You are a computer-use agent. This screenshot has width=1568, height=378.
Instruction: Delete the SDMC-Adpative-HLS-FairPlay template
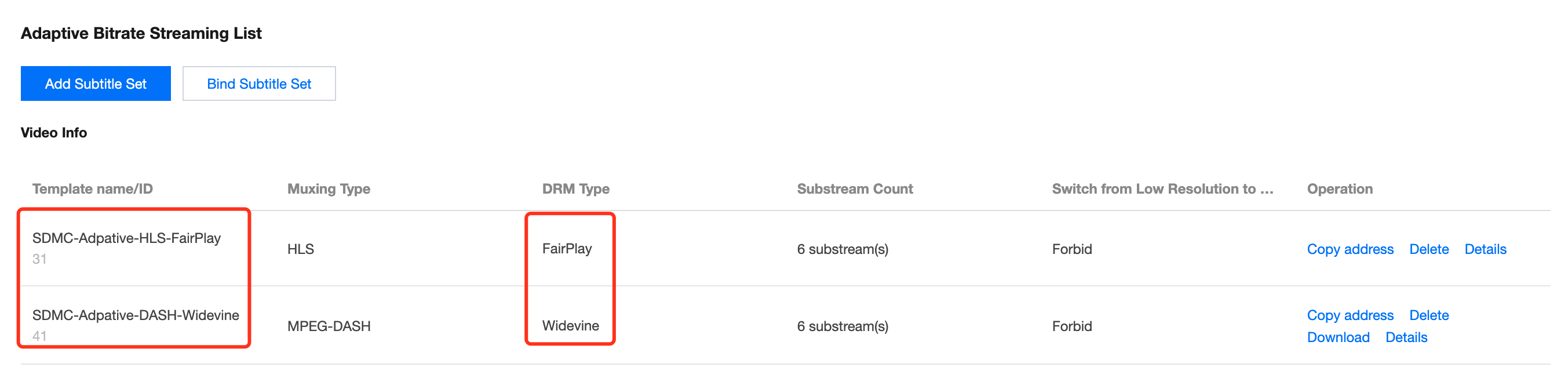click(1428, 249)
